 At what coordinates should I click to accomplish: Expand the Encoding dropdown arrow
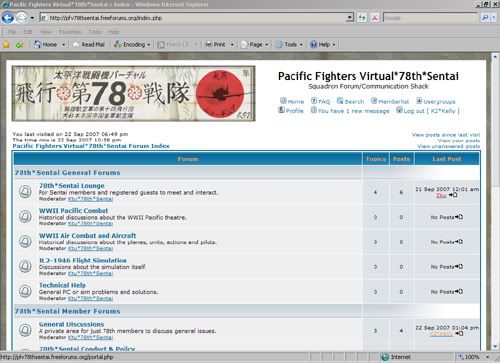click(x=149, y=45)
